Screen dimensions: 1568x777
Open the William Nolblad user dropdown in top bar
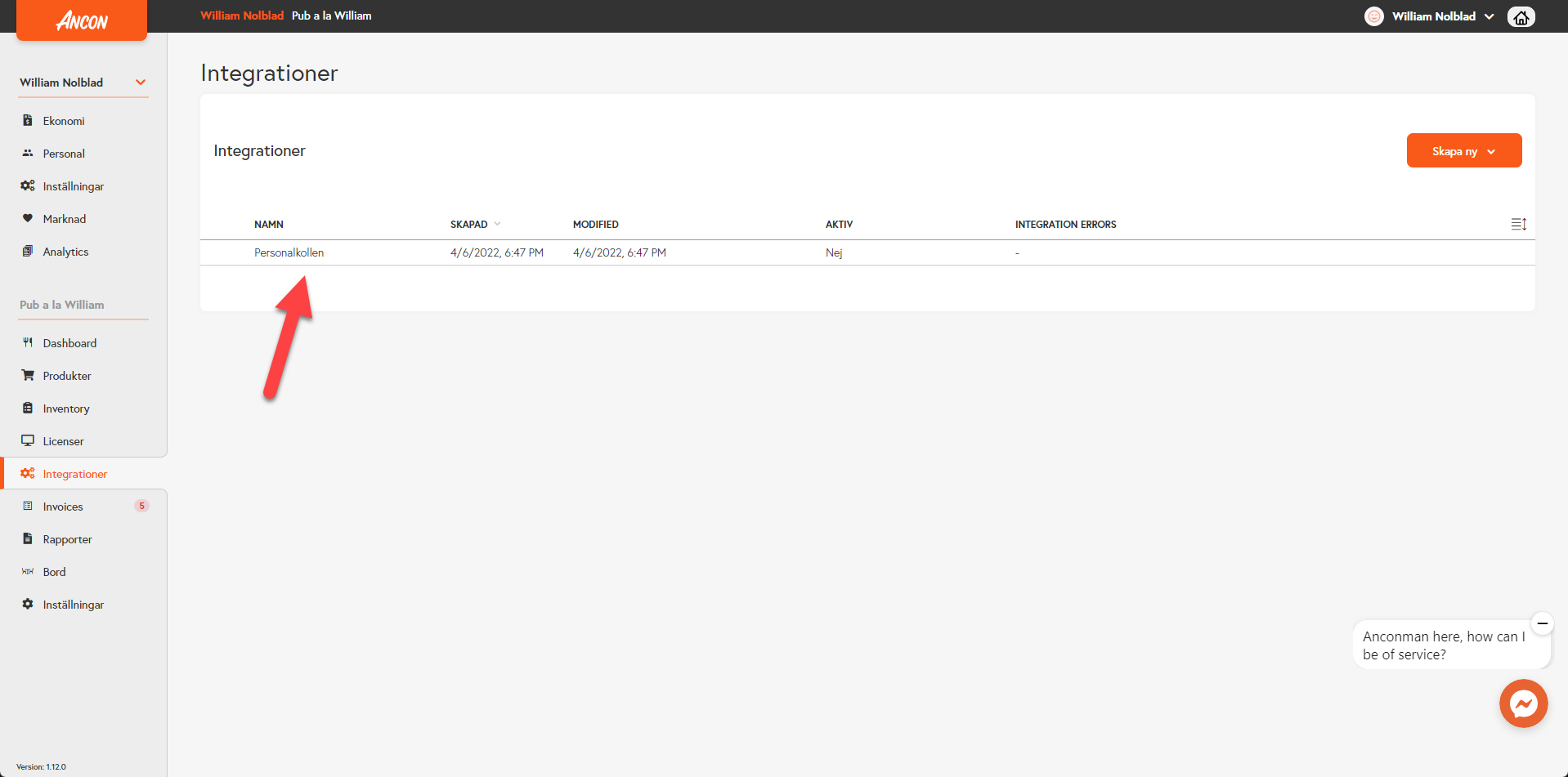pos(1443,16)
